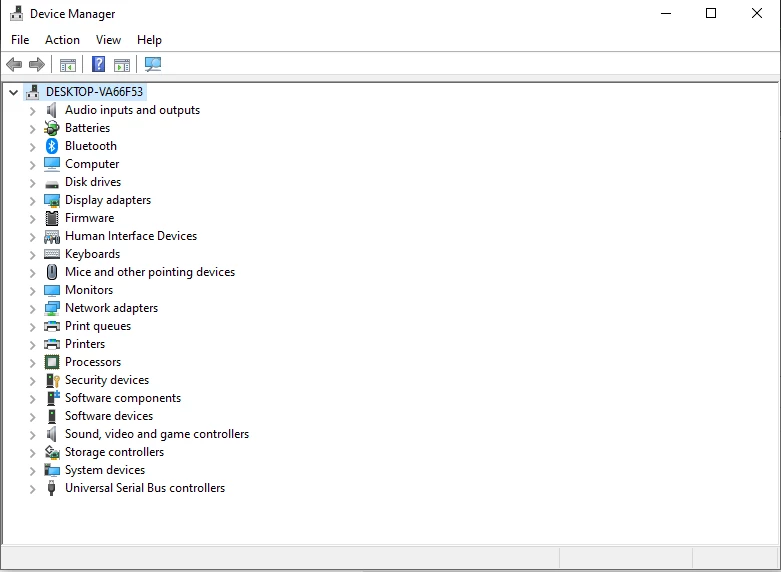This screenshot has height=572, width=781.
Task: Click the Display adapters icon
Action: click(52, 200)
